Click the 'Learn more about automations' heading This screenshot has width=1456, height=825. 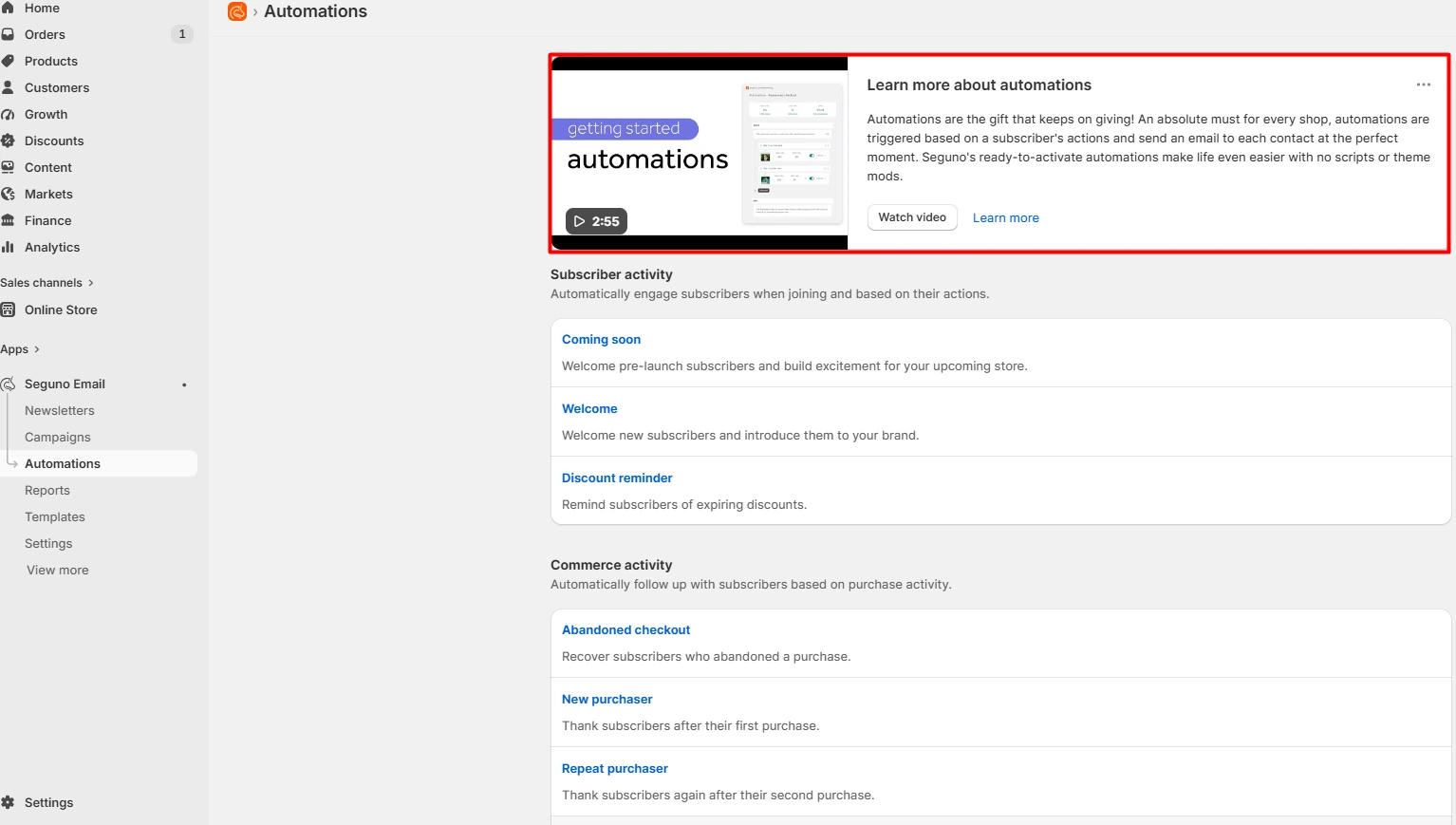click(x=979, y=84)
